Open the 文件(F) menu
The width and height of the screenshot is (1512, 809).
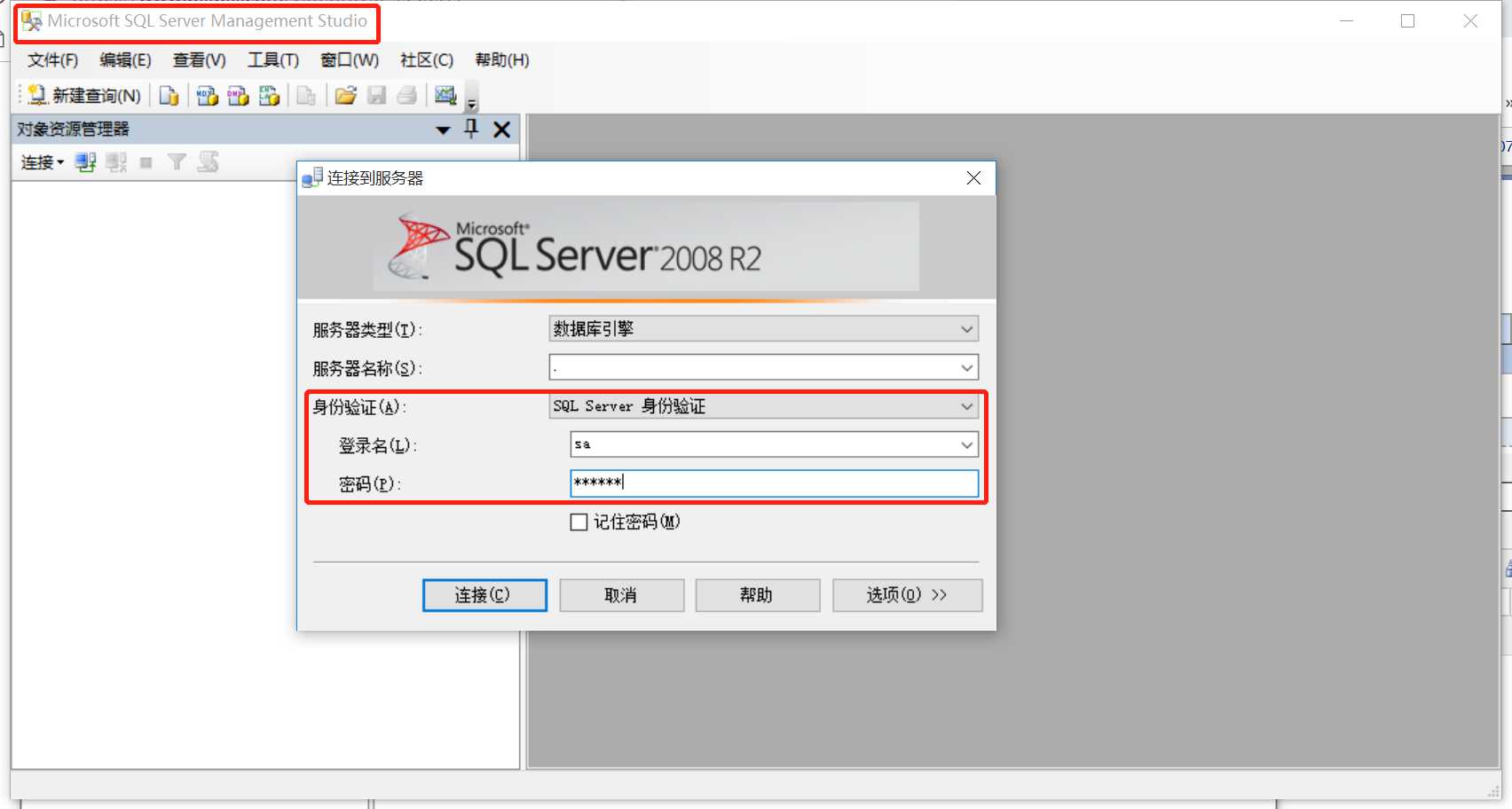click(52, 60)
